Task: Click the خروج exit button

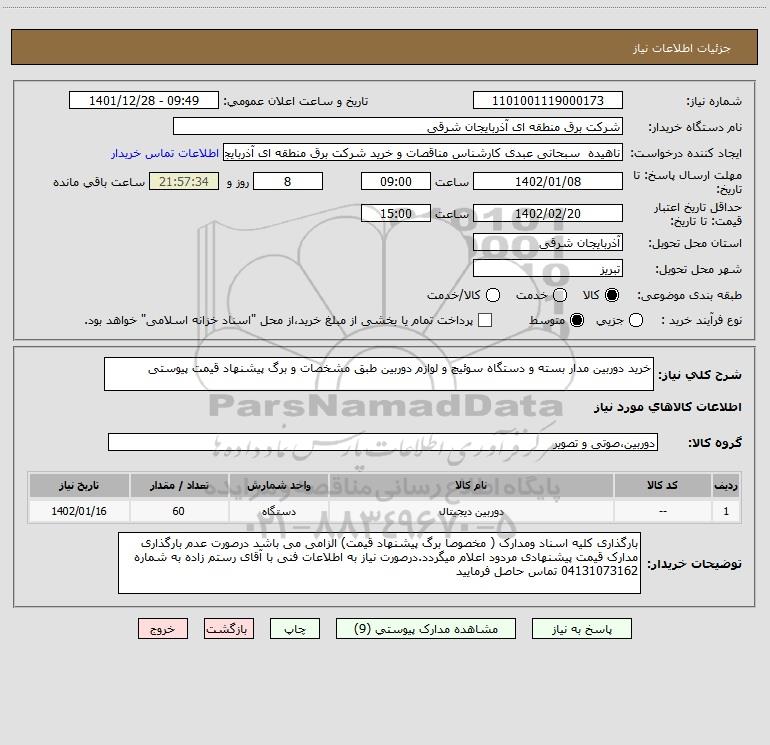Action: coord(163,629)
